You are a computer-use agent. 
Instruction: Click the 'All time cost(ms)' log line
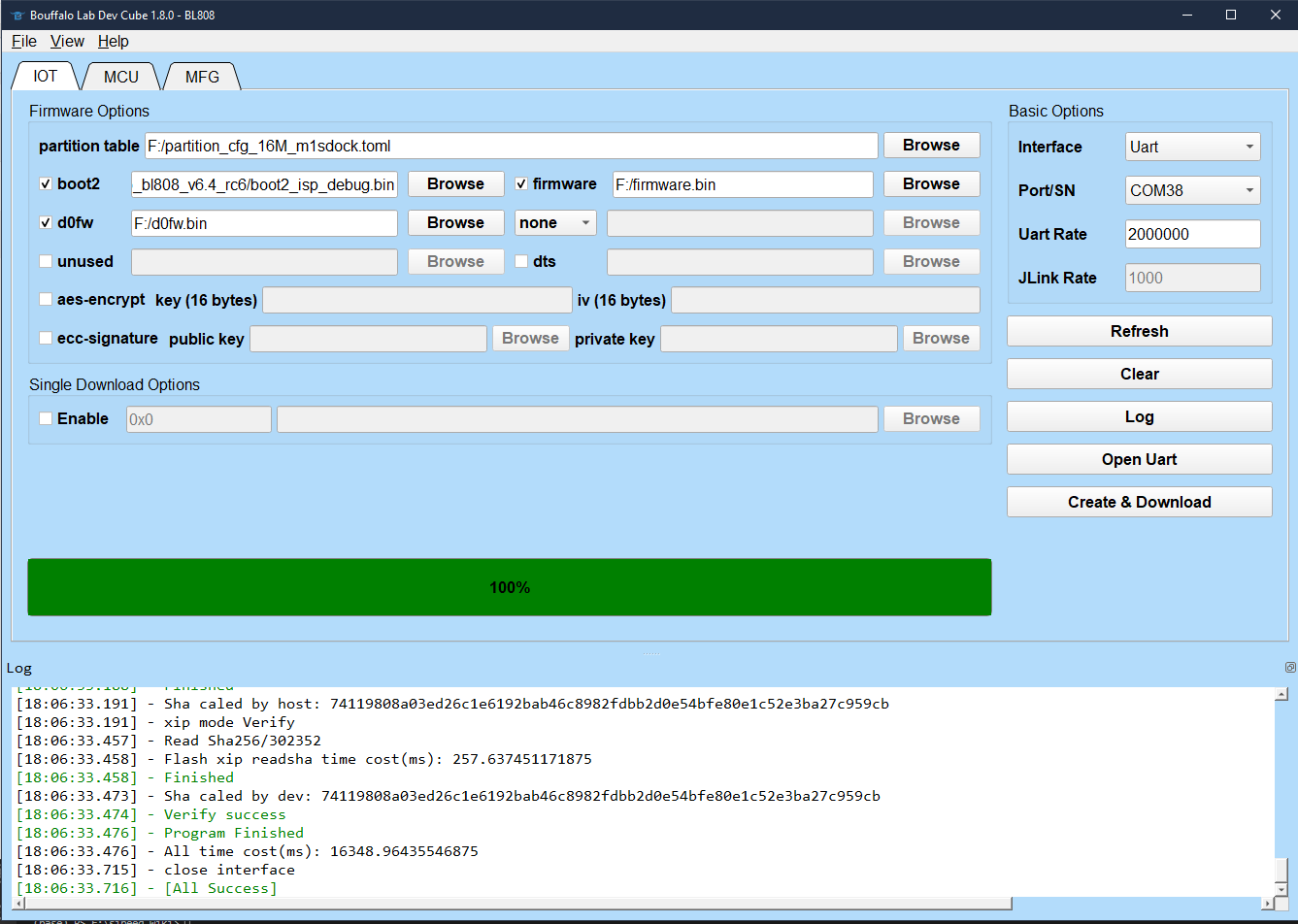pos(248,851)
